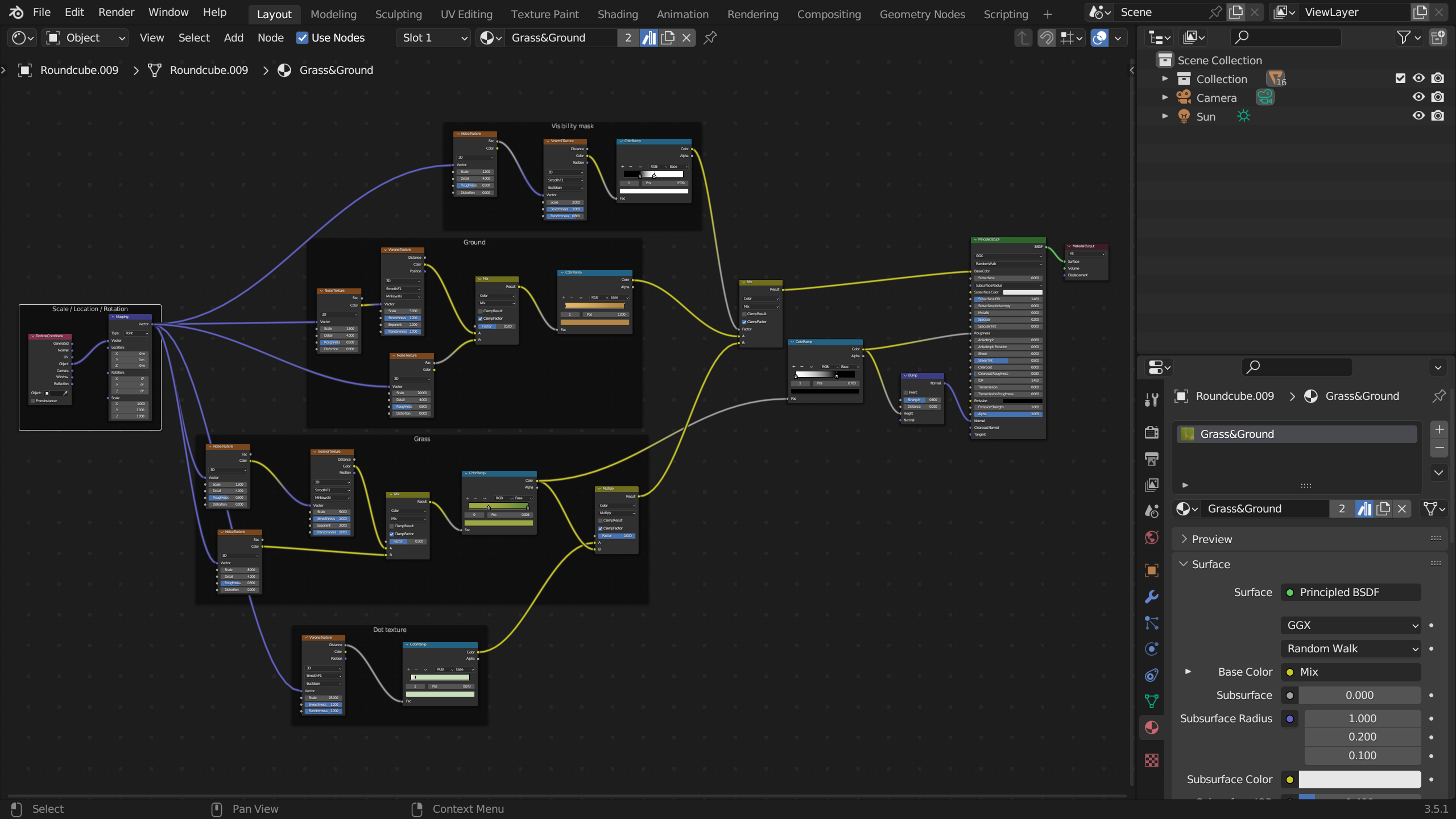Disable Camera in renders

point(1438,97)
